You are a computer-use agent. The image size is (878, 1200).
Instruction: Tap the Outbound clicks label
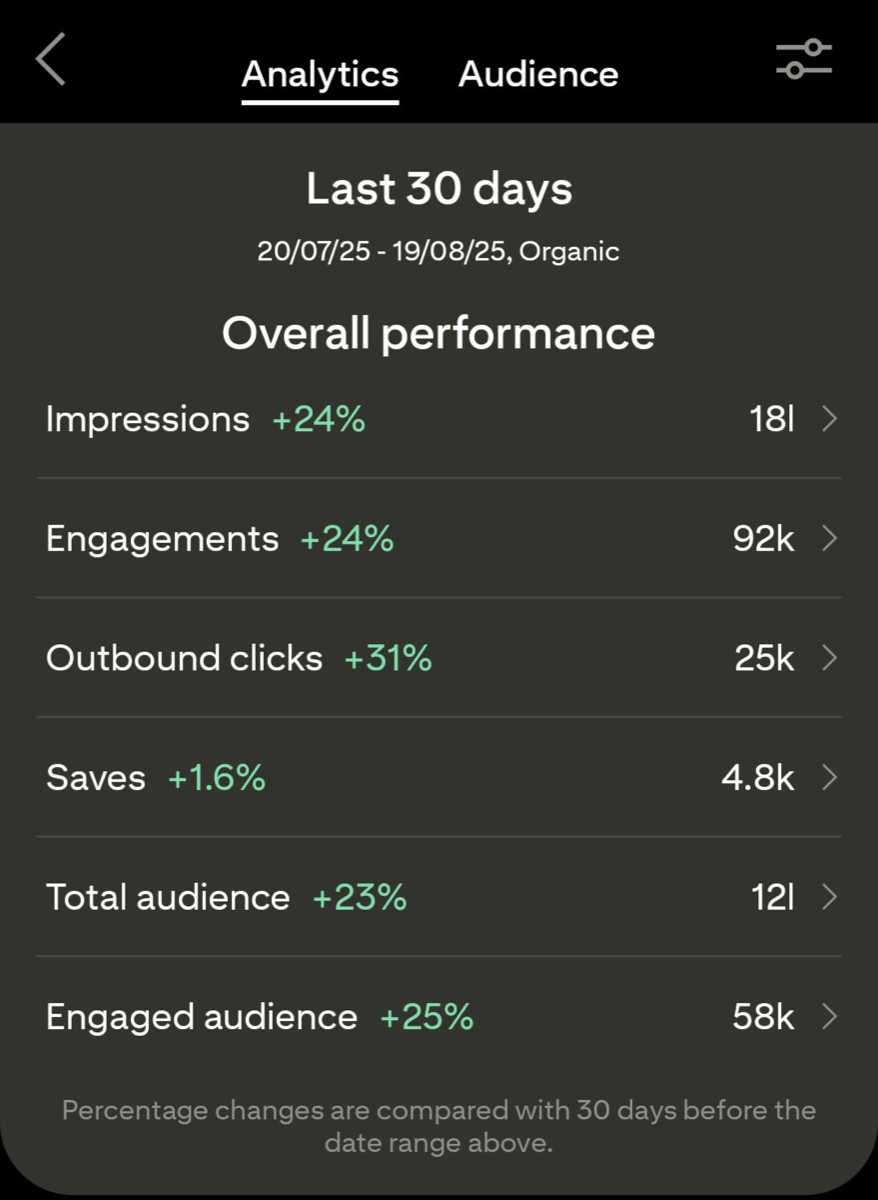tap(184, 658)
